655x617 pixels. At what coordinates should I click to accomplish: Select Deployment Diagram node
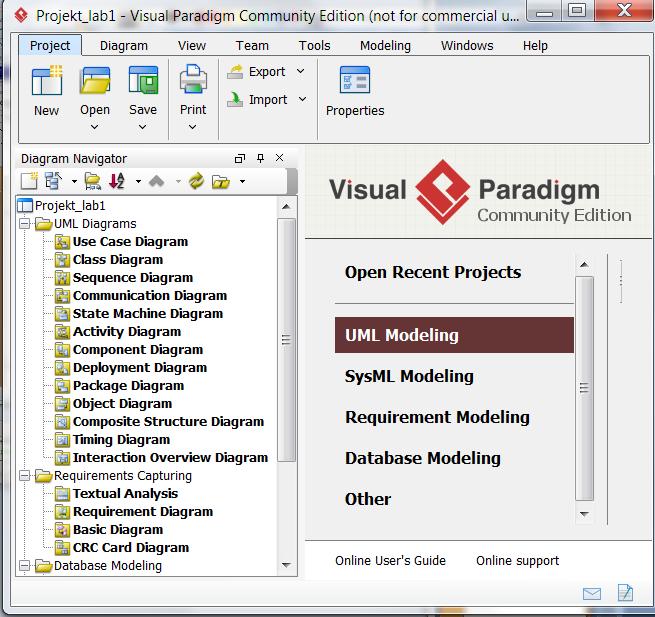pos(140,367)
